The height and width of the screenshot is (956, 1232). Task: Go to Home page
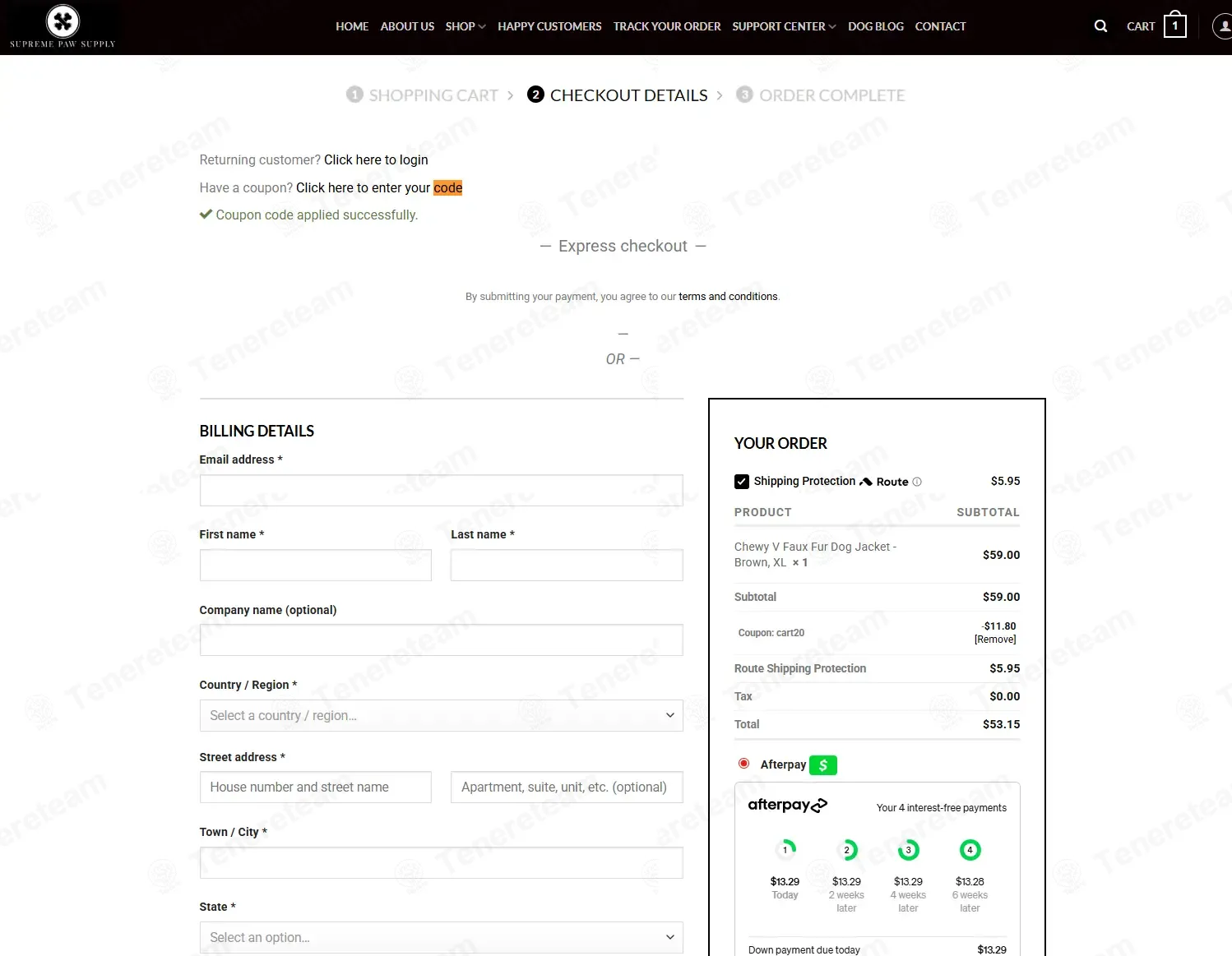coord(352,26)
